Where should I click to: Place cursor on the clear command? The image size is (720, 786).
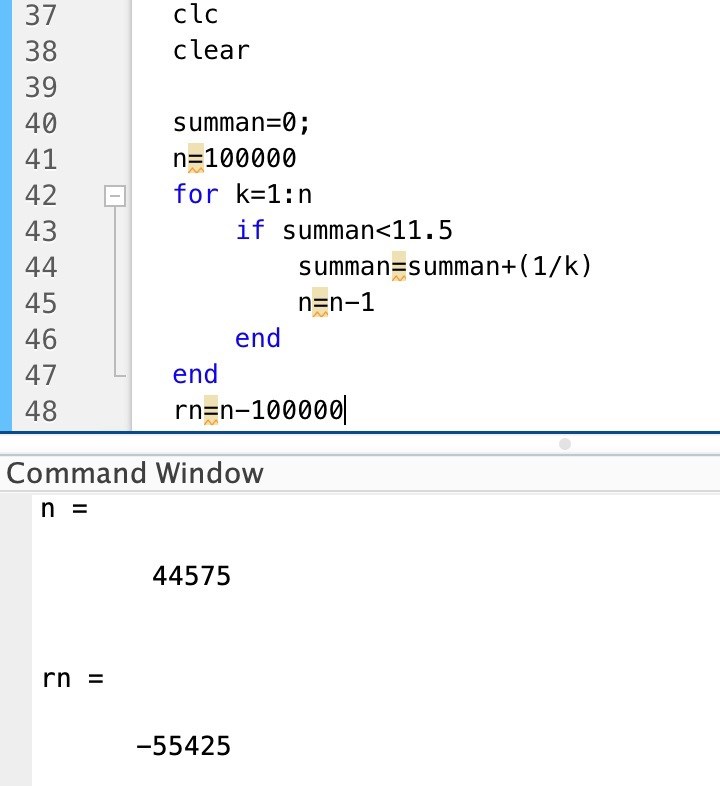tap(211, 51)
